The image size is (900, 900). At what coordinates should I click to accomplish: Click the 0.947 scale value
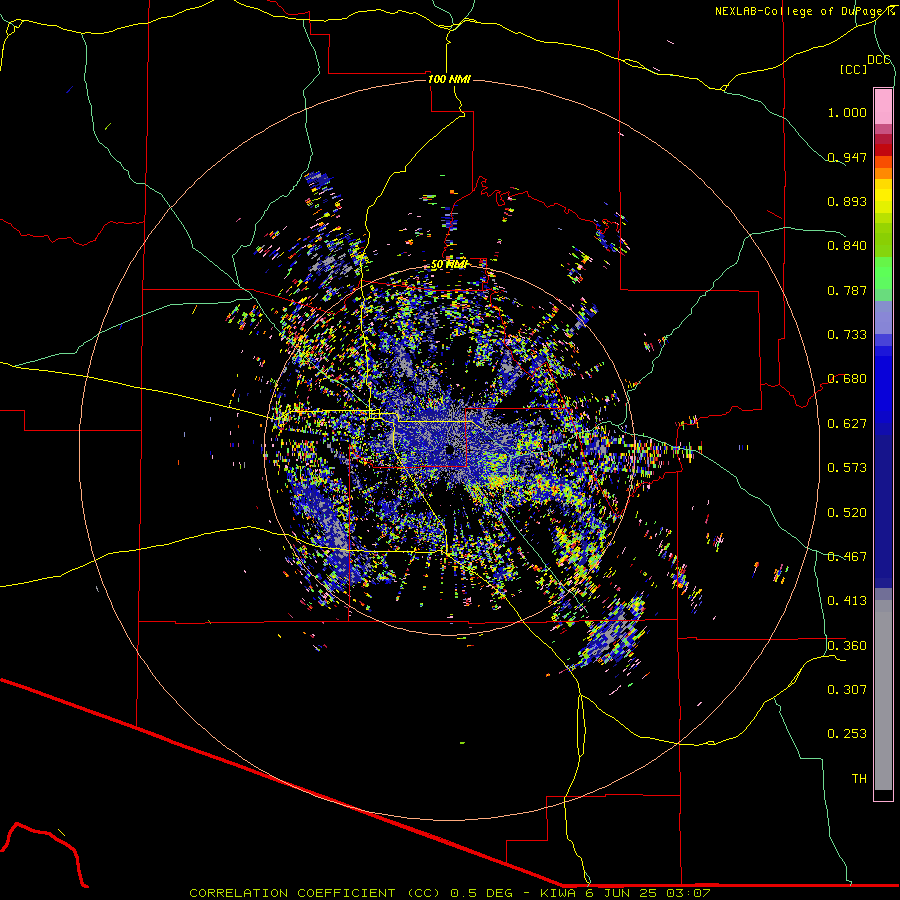[x=847, y=157]
